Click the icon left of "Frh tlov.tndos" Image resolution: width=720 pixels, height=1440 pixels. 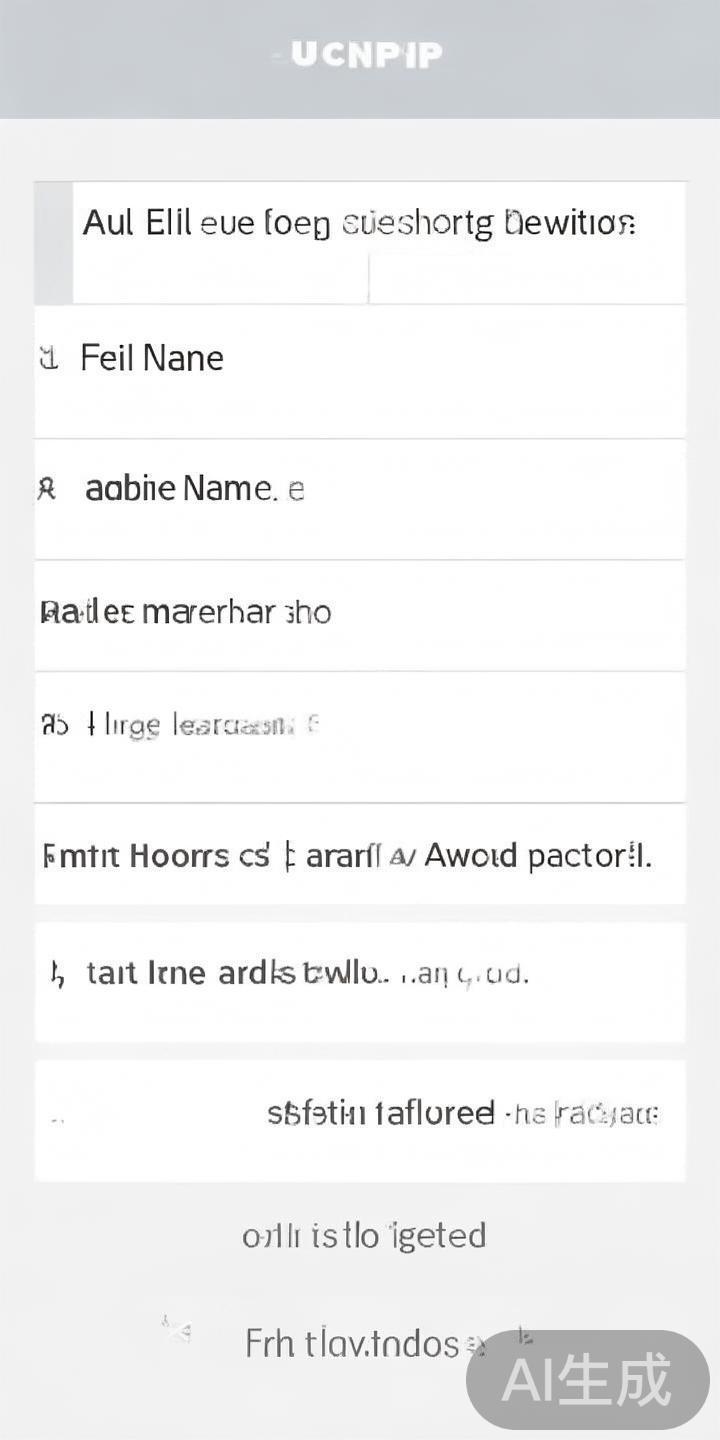click(177, 1330)
